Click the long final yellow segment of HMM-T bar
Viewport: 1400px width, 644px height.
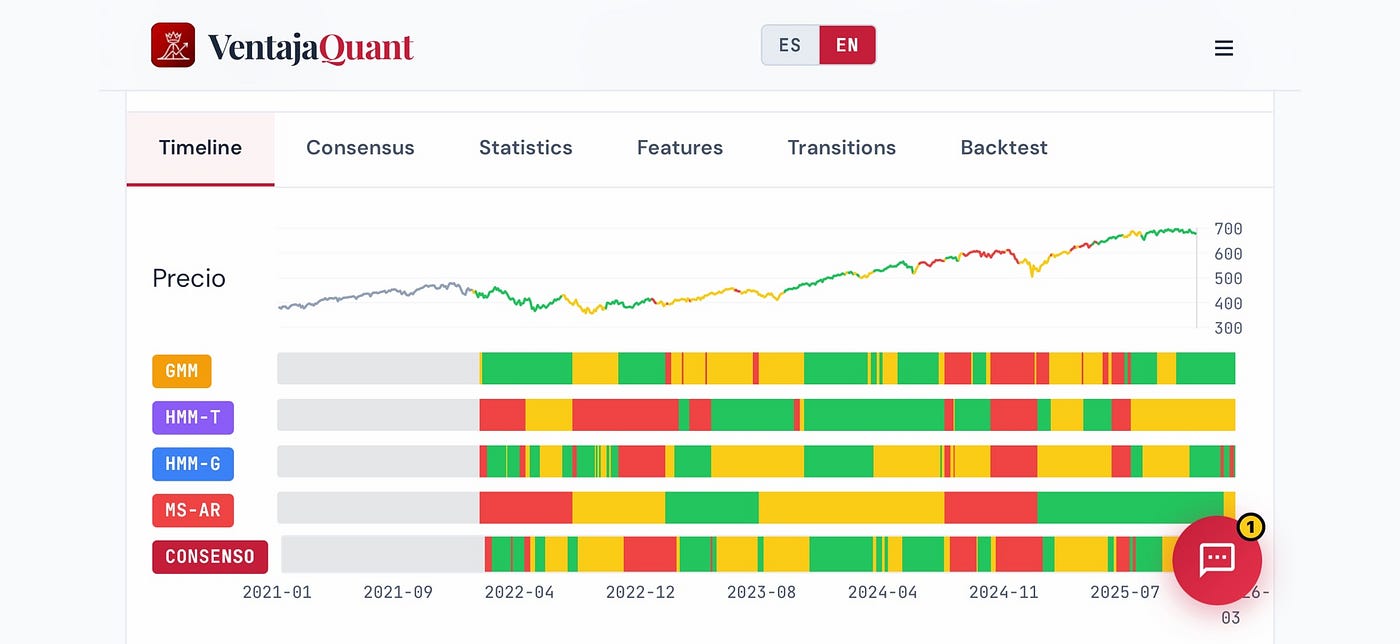pyautogui.click(x=1183, y=415)
